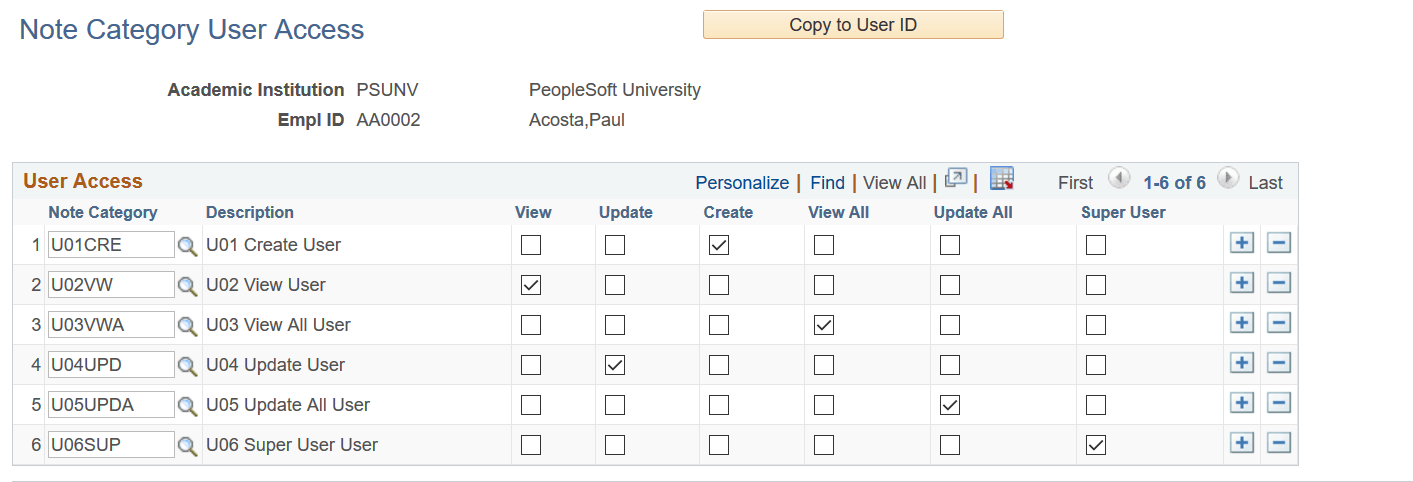Add a row after U02 View User
1413x482 pixels.
tap(1241, 284)
